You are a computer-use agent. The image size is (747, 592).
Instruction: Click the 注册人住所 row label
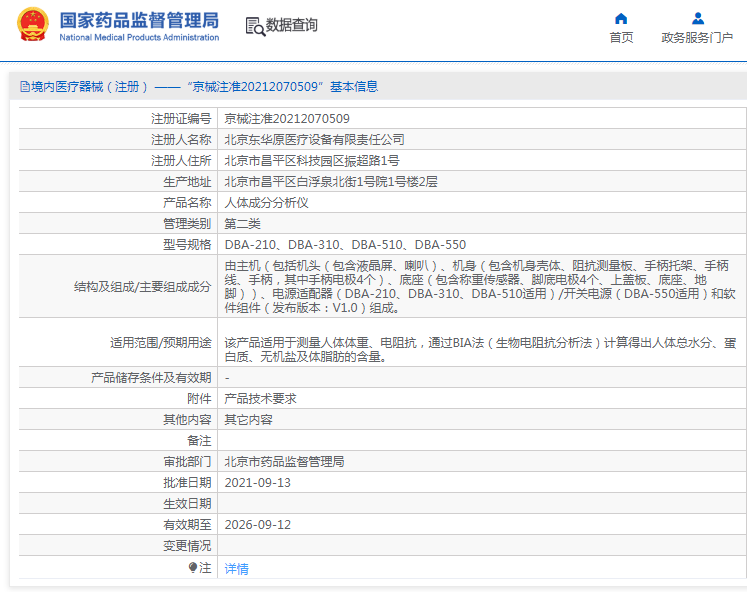(181, 161)
